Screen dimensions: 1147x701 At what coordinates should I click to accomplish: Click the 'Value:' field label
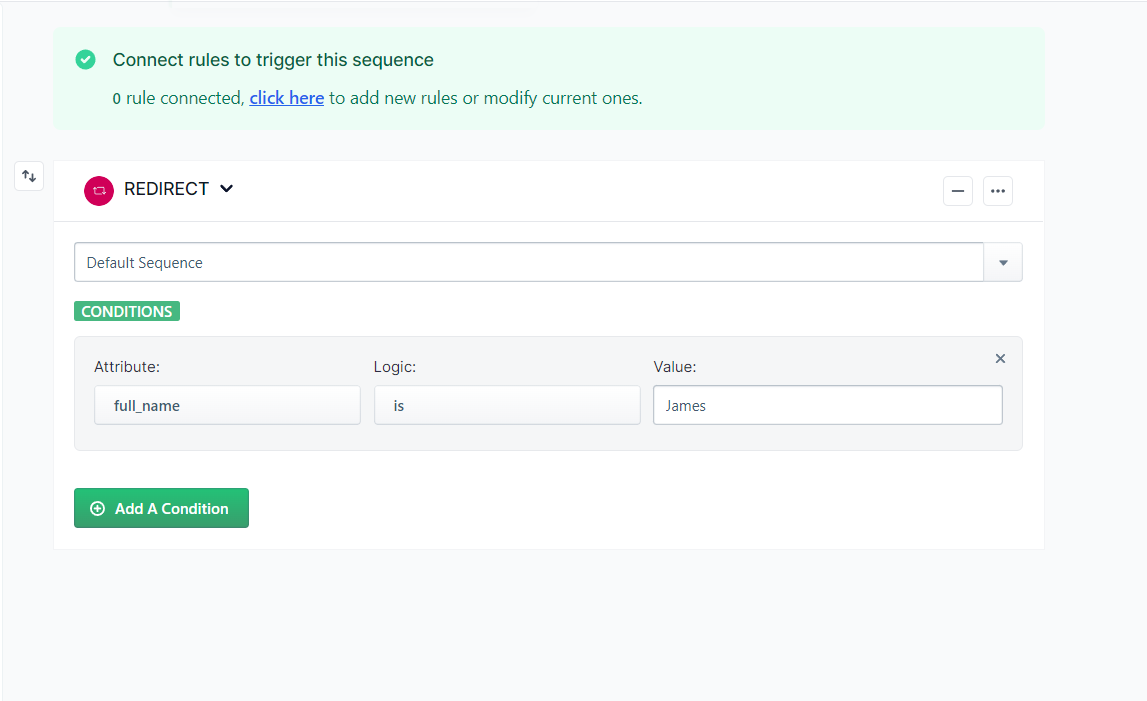pos(674,367)
